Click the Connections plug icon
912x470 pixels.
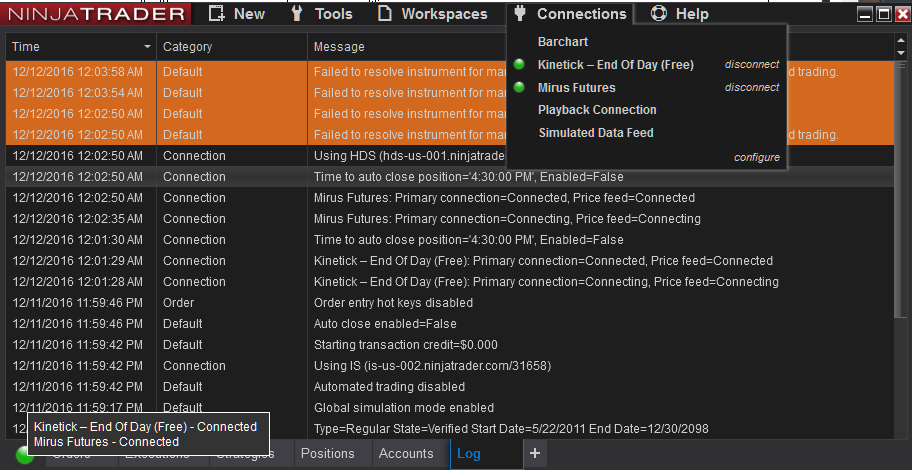pyautogui.click(x=519, y=14)
